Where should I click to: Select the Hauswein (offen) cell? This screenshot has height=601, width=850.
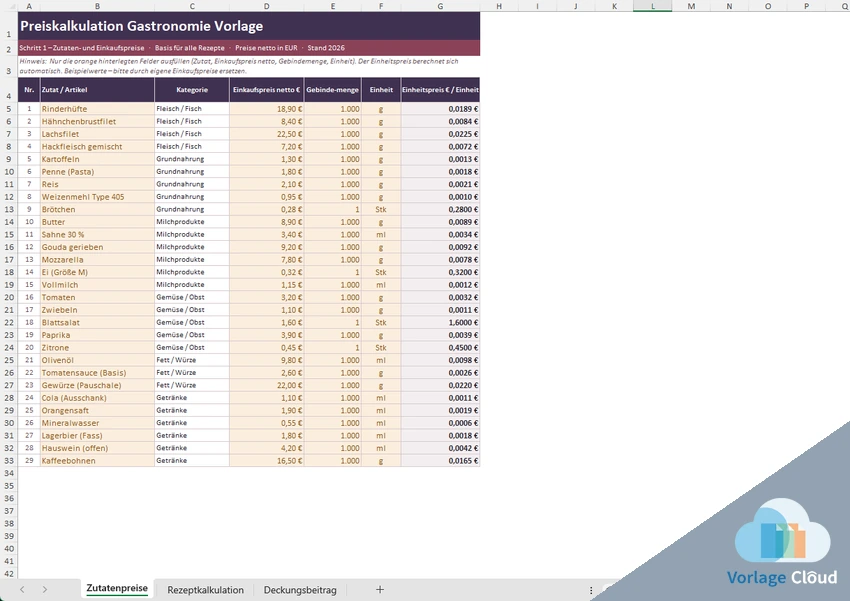(97, 448)
